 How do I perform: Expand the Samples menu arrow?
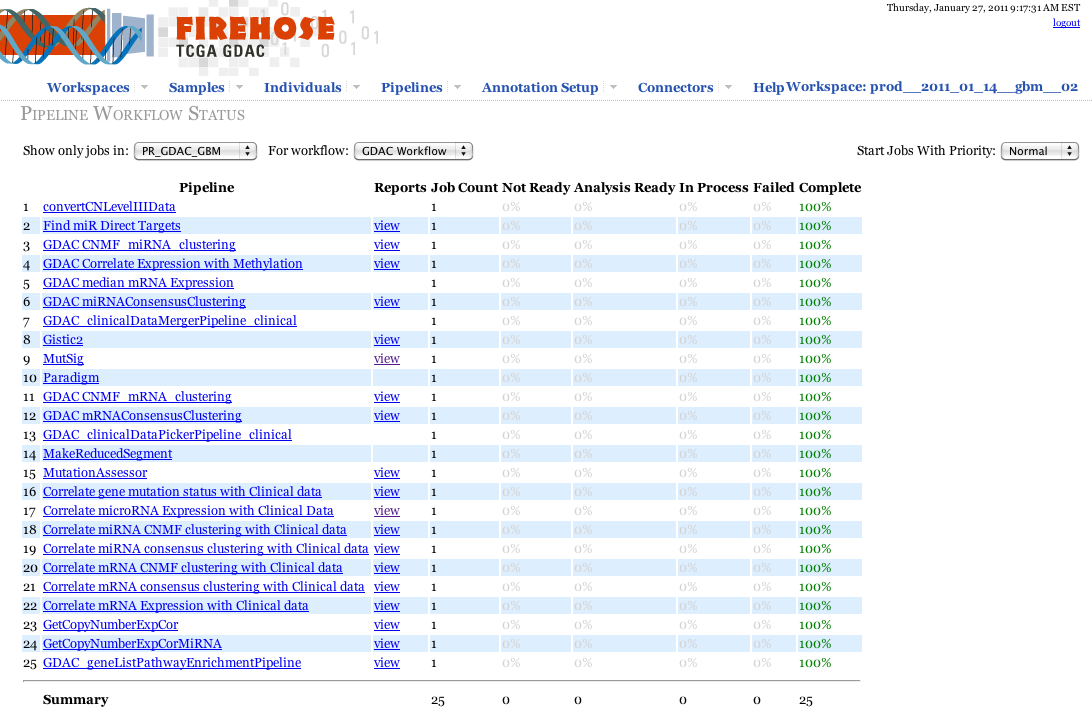pos(245,87)
